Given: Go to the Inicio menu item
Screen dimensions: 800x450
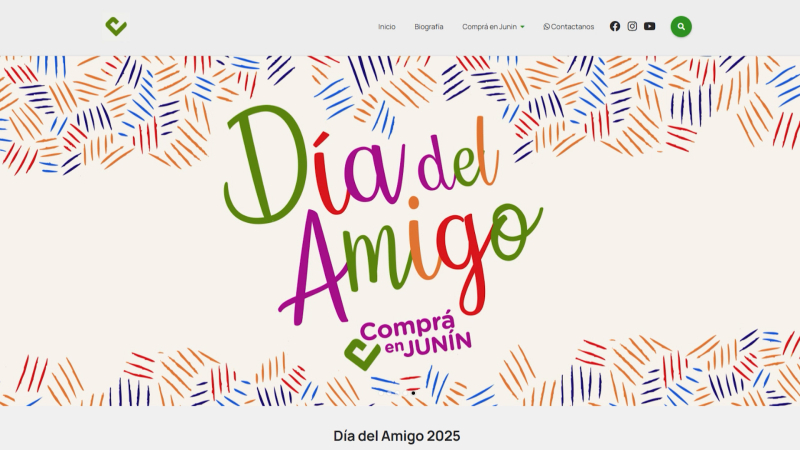Looking at the screenshot, I should [x=387, y=27].
